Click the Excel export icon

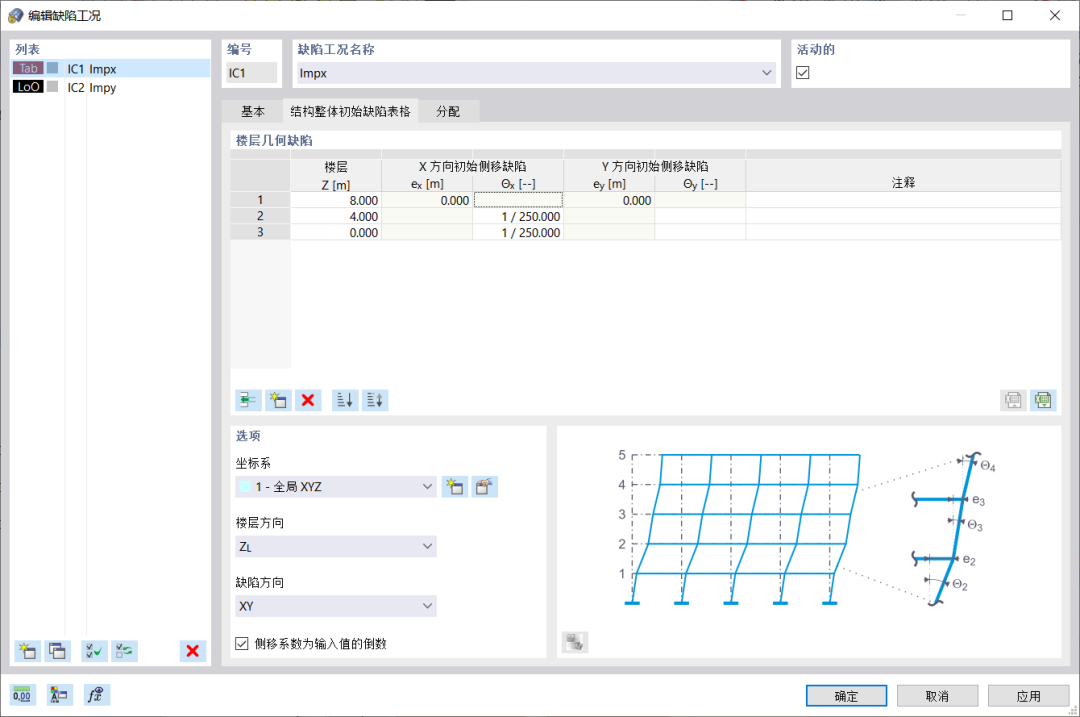coord(1043,400)
